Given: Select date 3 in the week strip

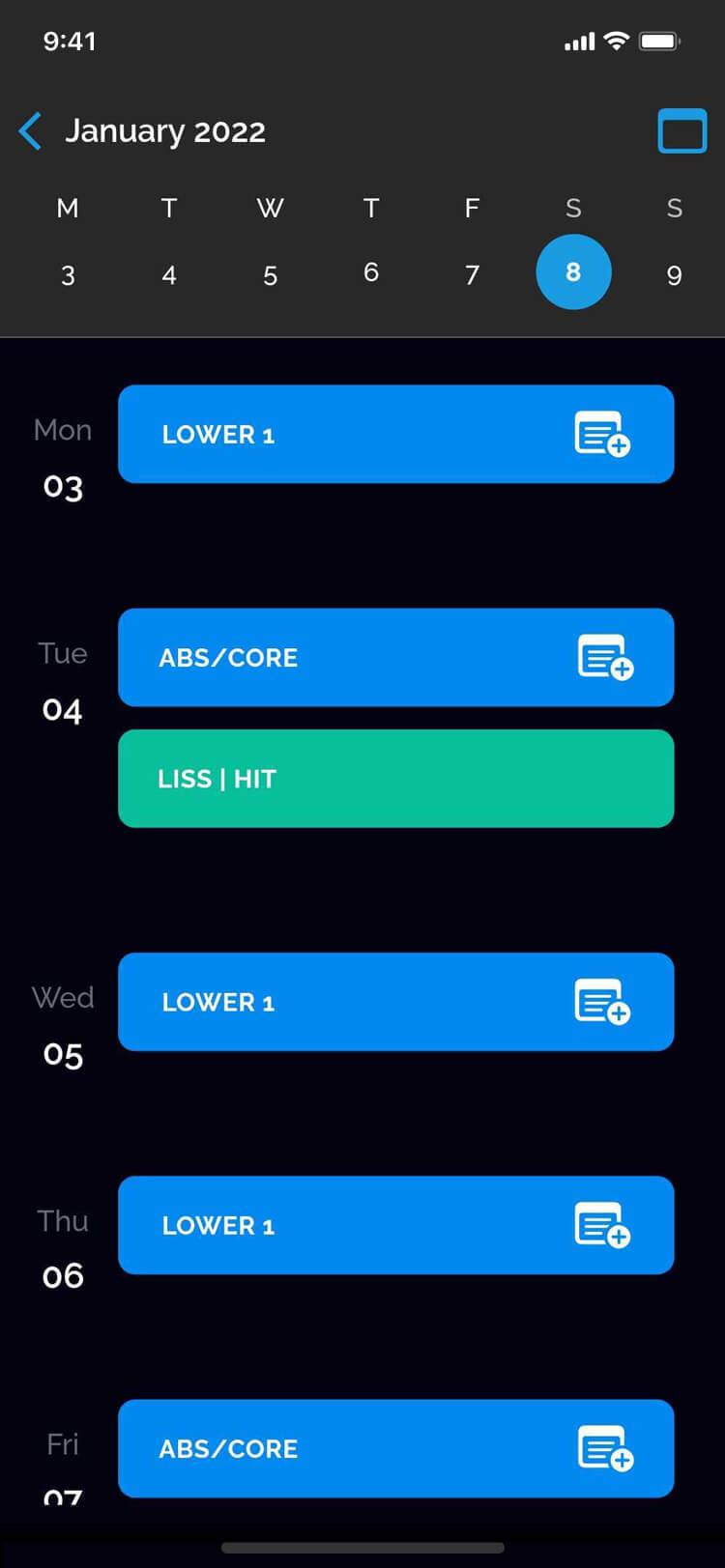Looking at the screenshot, I should [x=68, y=275].
